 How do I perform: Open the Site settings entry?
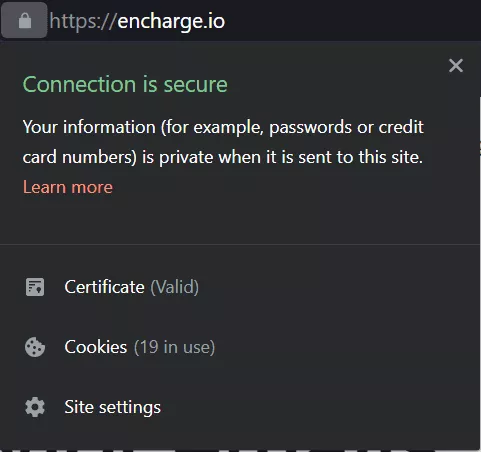coord(240,407)
